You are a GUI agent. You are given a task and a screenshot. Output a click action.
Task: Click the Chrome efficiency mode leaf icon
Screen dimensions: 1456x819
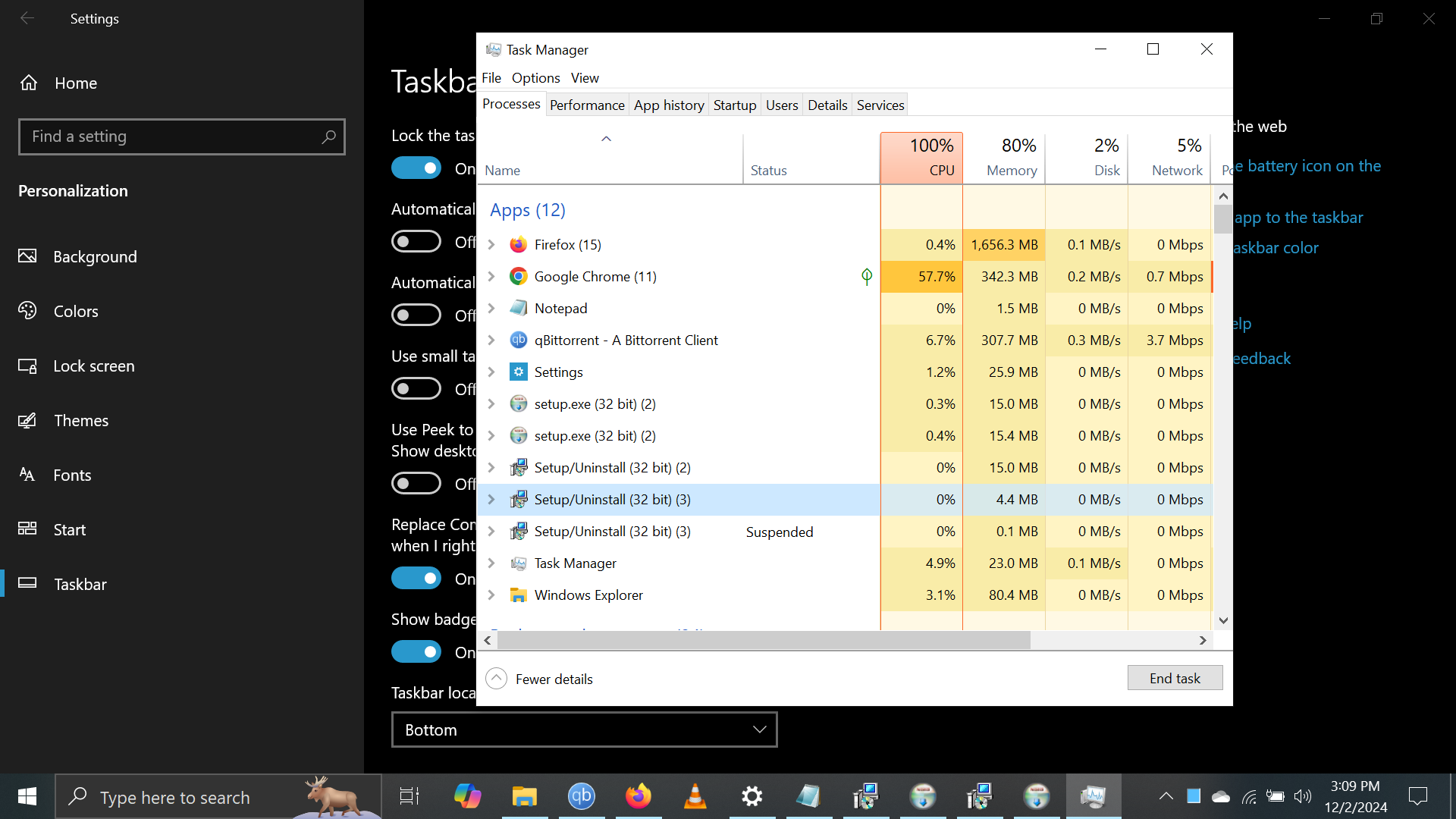[x=867, y=277]
